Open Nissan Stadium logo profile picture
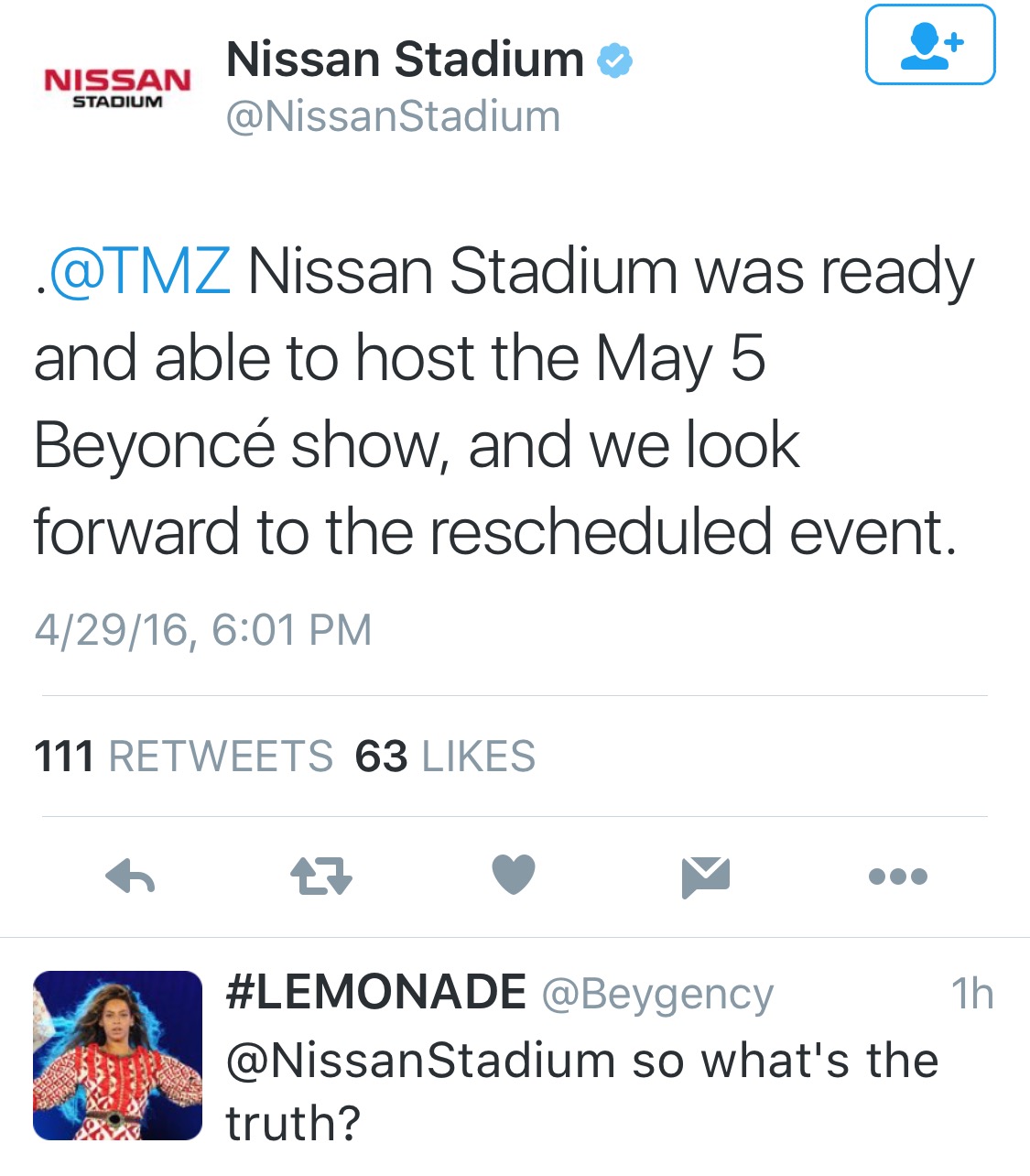Screen dimensions: 1030x1176 coord(116,88)
